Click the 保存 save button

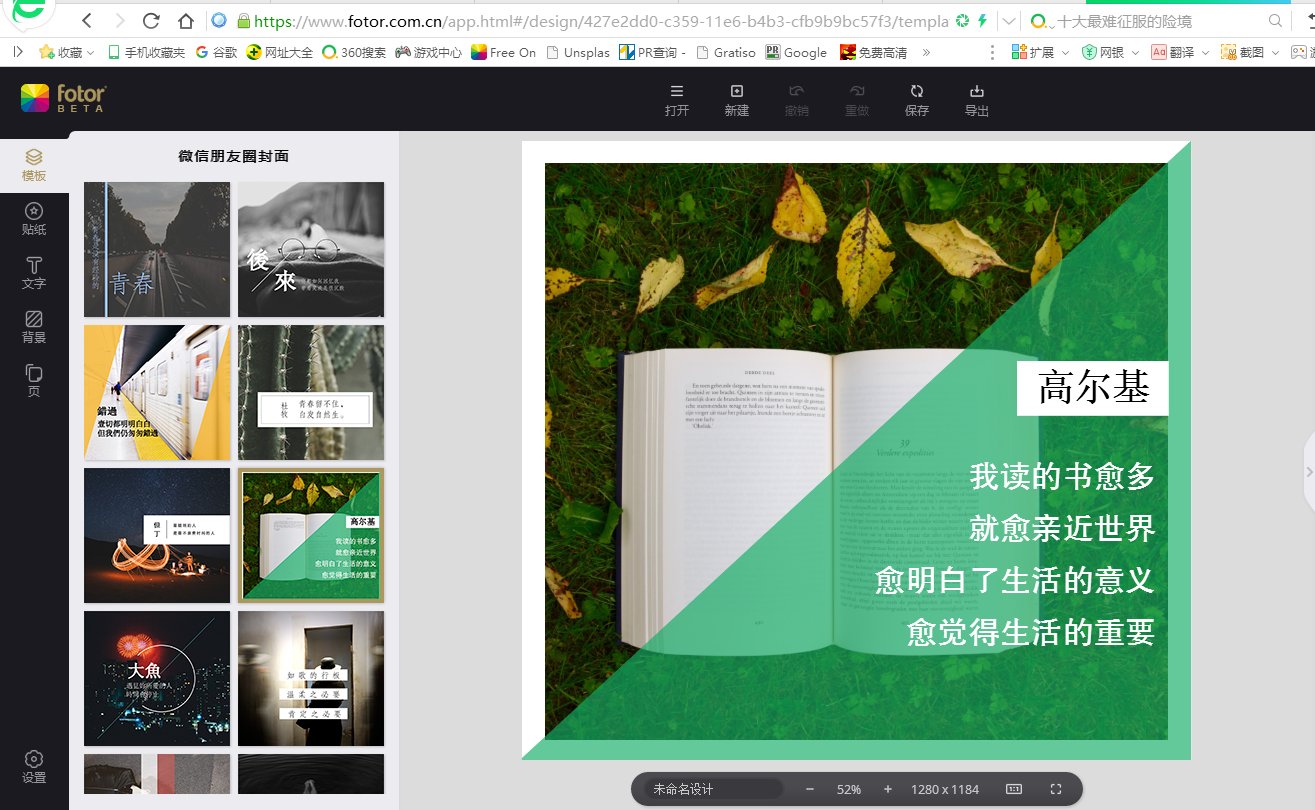click(x=916, y=100)
